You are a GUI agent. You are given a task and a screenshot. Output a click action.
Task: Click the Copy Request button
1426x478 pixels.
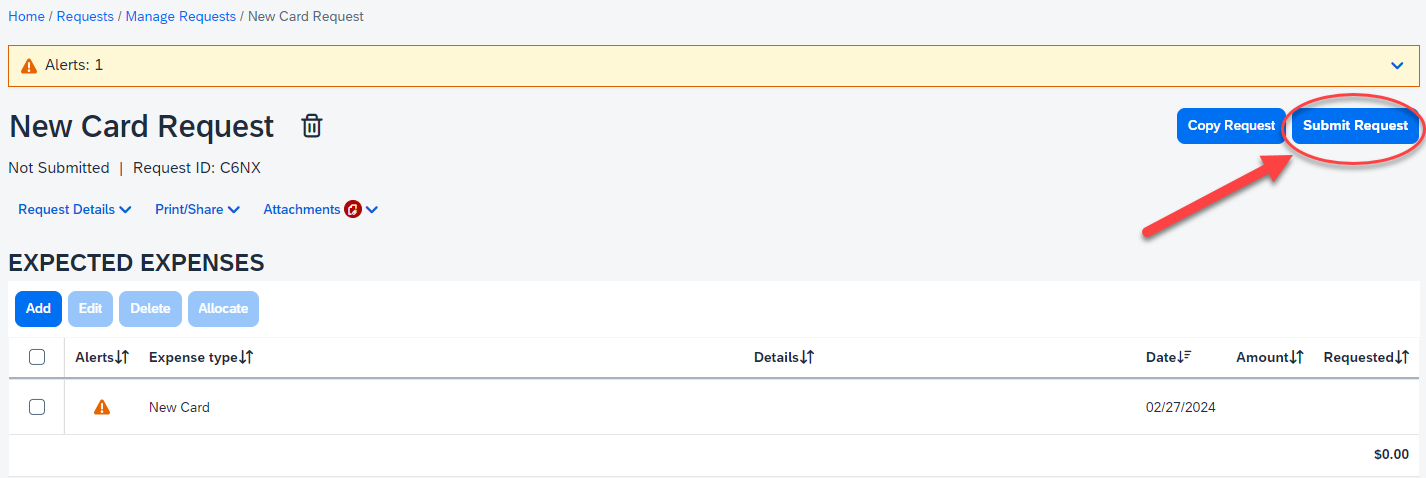1231,126
